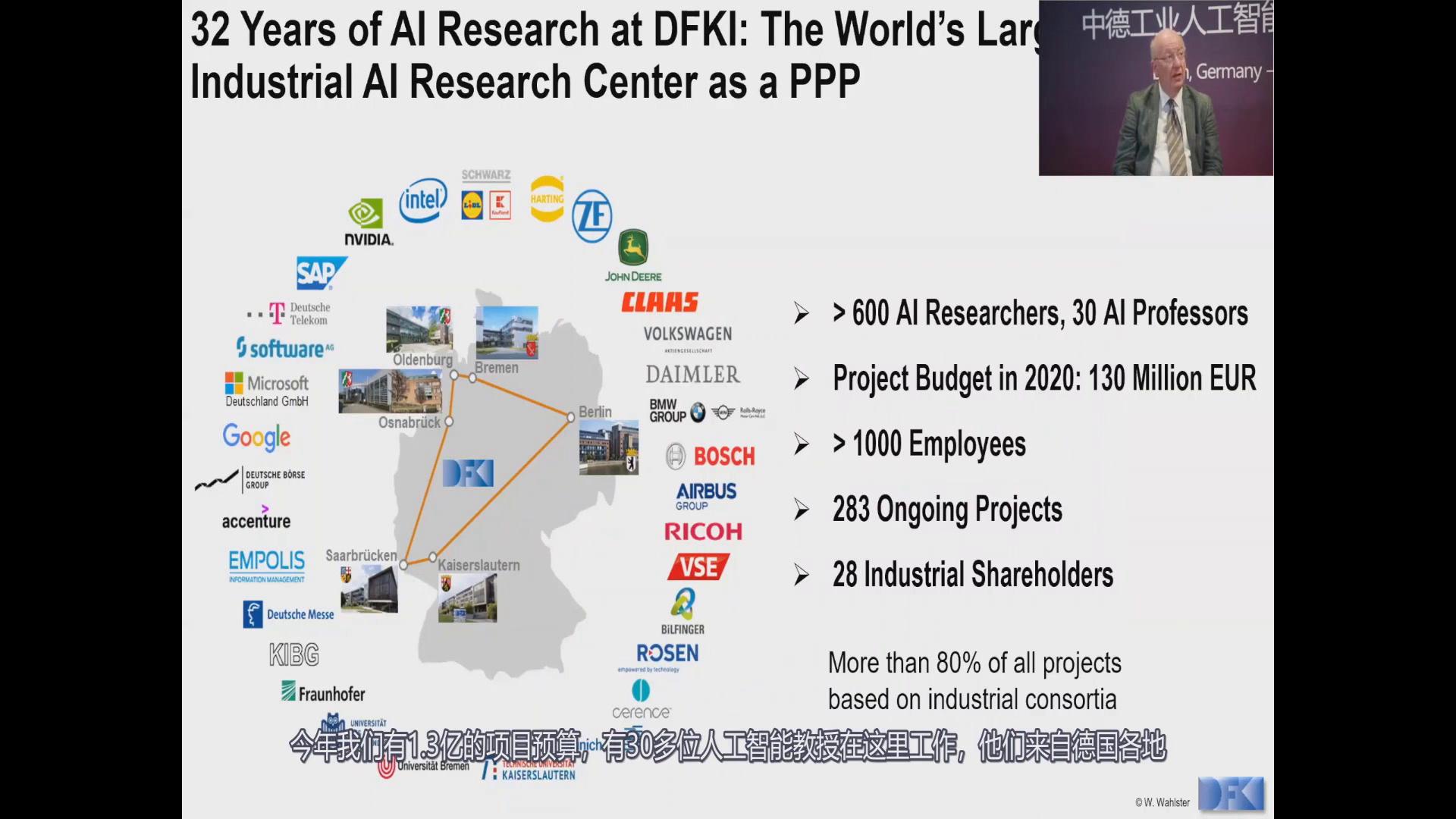
Task: Click the slide title '32 Years of AI Research'
Action: pos(614,55)
